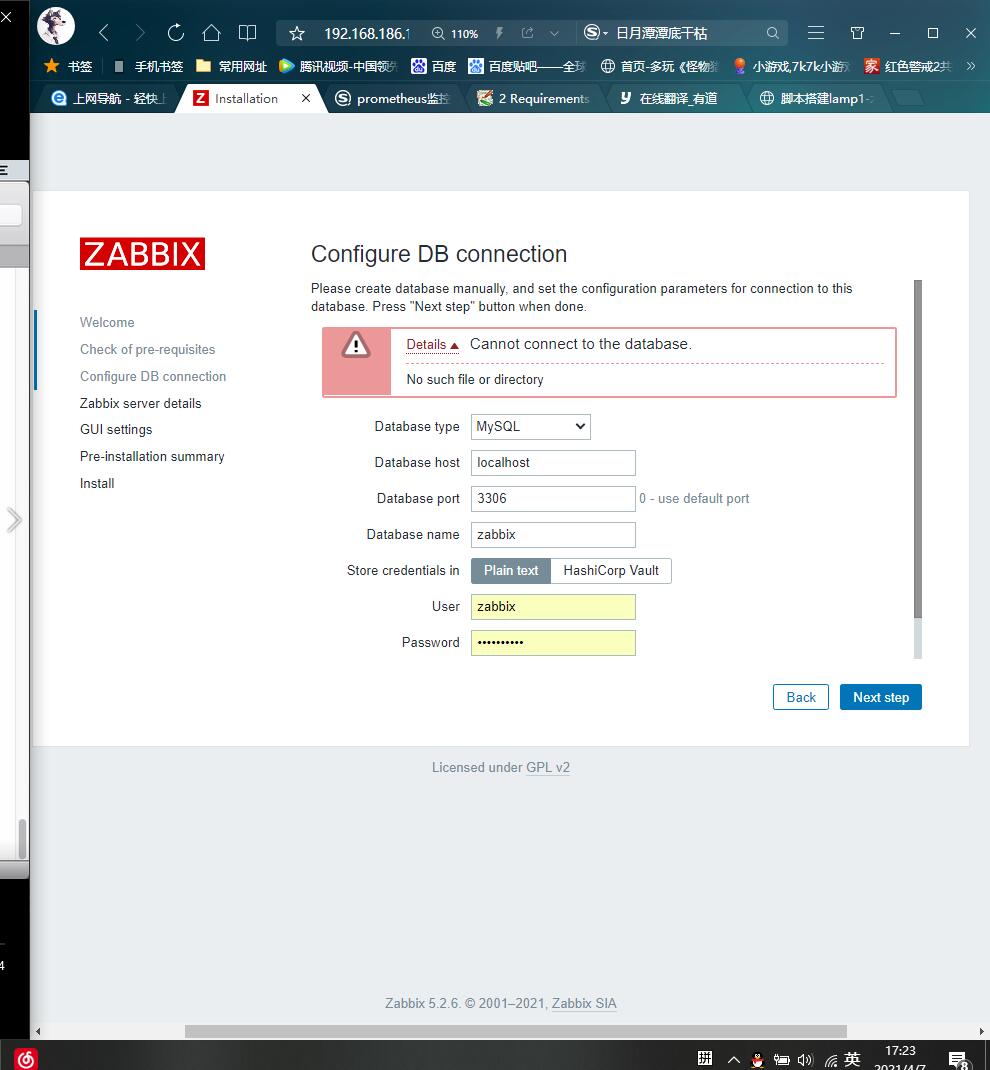This screenshot has width=990, height=1070.
Task: Show more bookmarks chevron
Action: coord(971,66)
